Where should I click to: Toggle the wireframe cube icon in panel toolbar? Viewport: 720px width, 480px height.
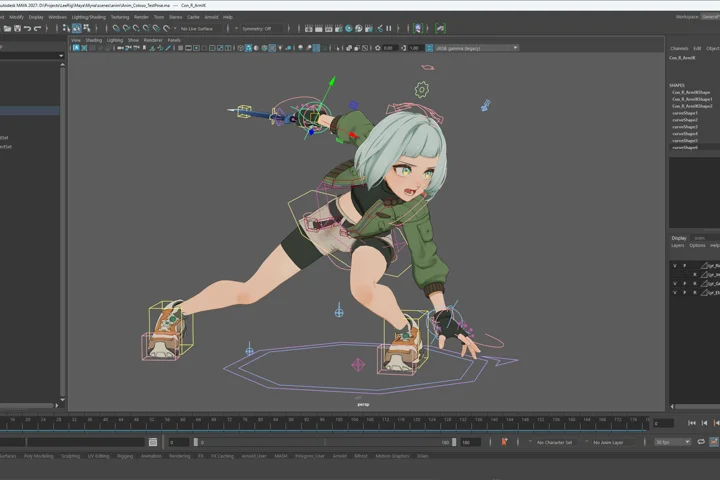click(240, 48)
